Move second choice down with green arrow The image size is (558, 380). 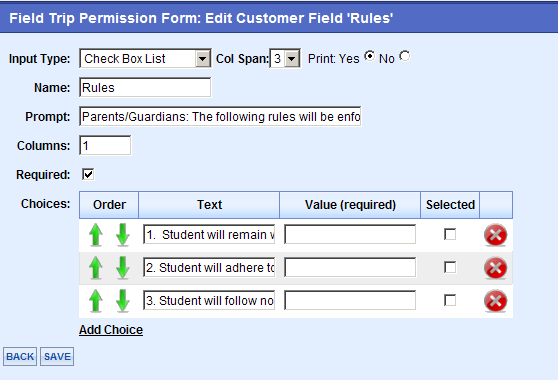(123, 268)
